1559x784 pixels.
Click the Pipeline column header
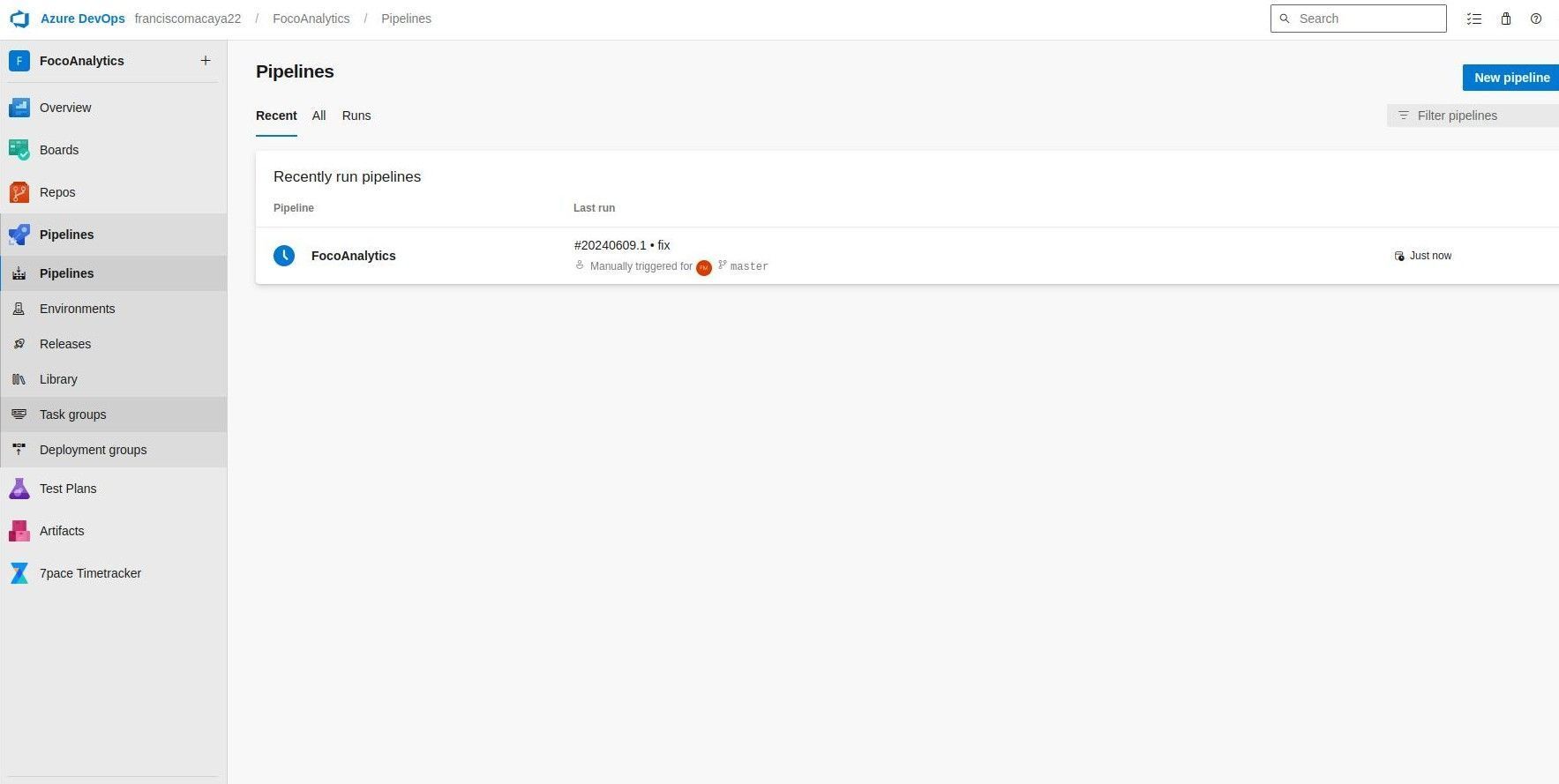click(294, 208)
